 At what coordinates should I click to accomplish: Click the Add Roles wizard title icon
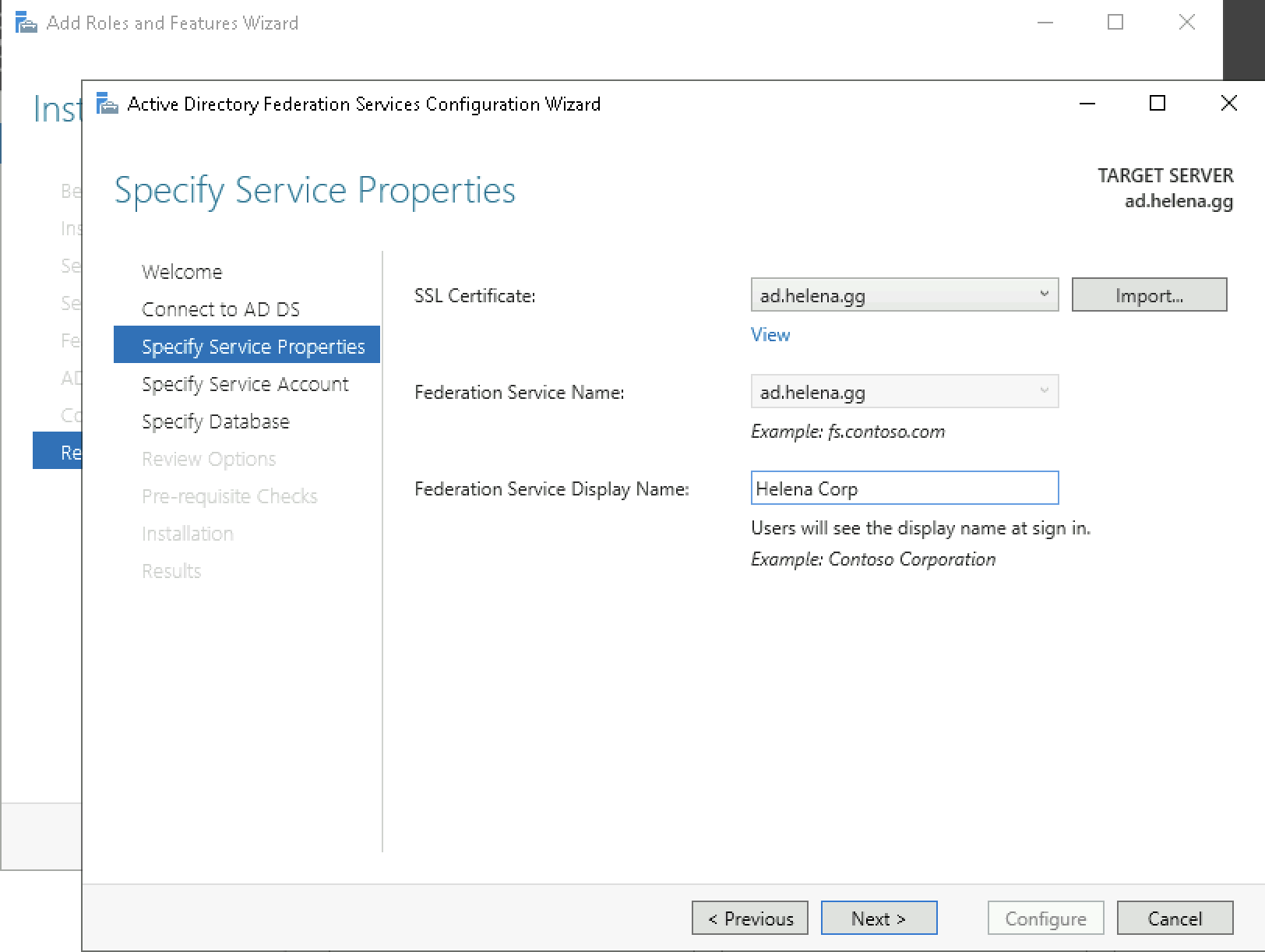[26, 23]
